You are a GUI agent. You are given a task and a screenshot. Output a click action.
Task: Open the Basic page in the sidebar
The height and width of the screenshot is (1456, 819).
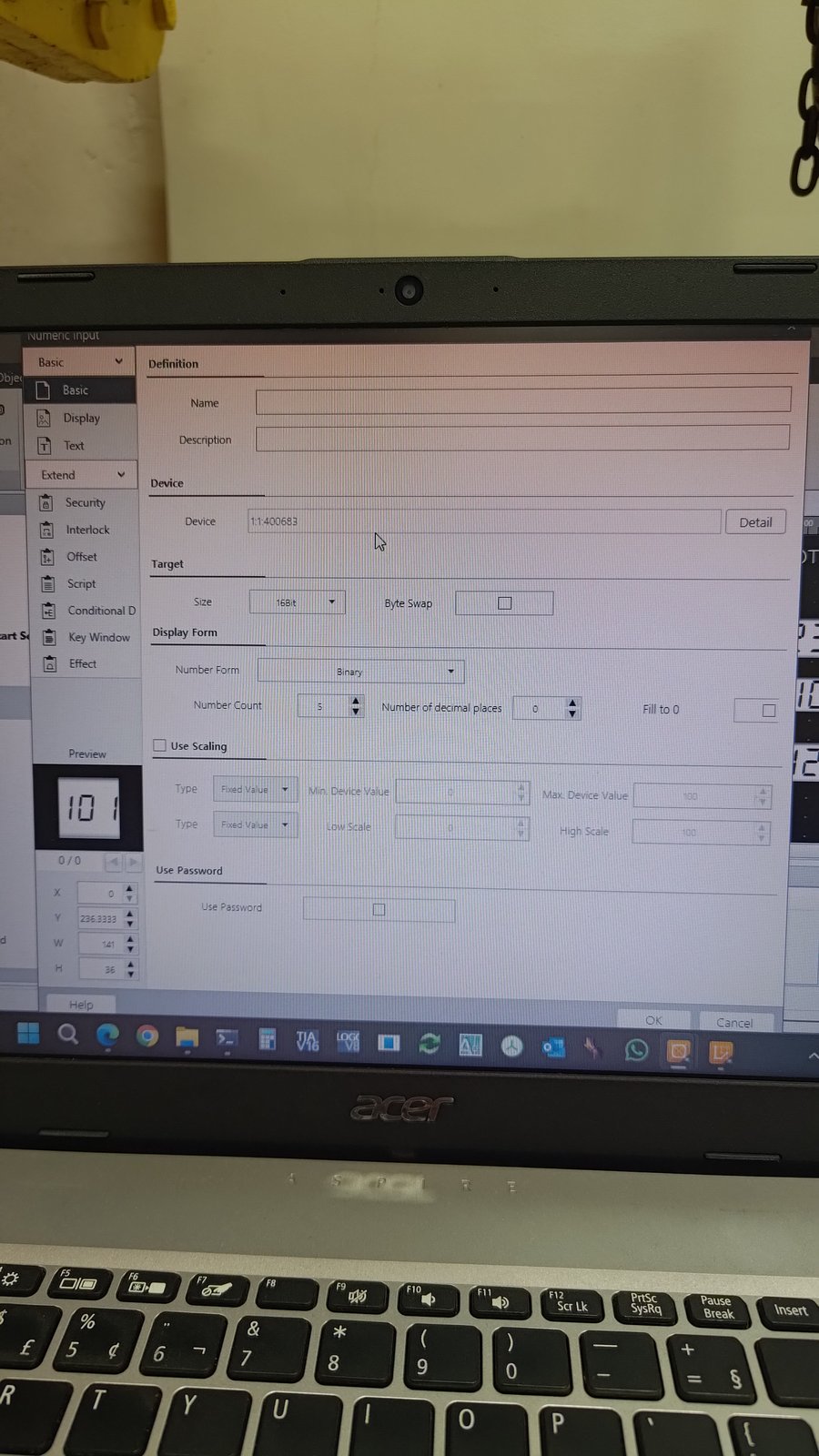coord(84,390)
